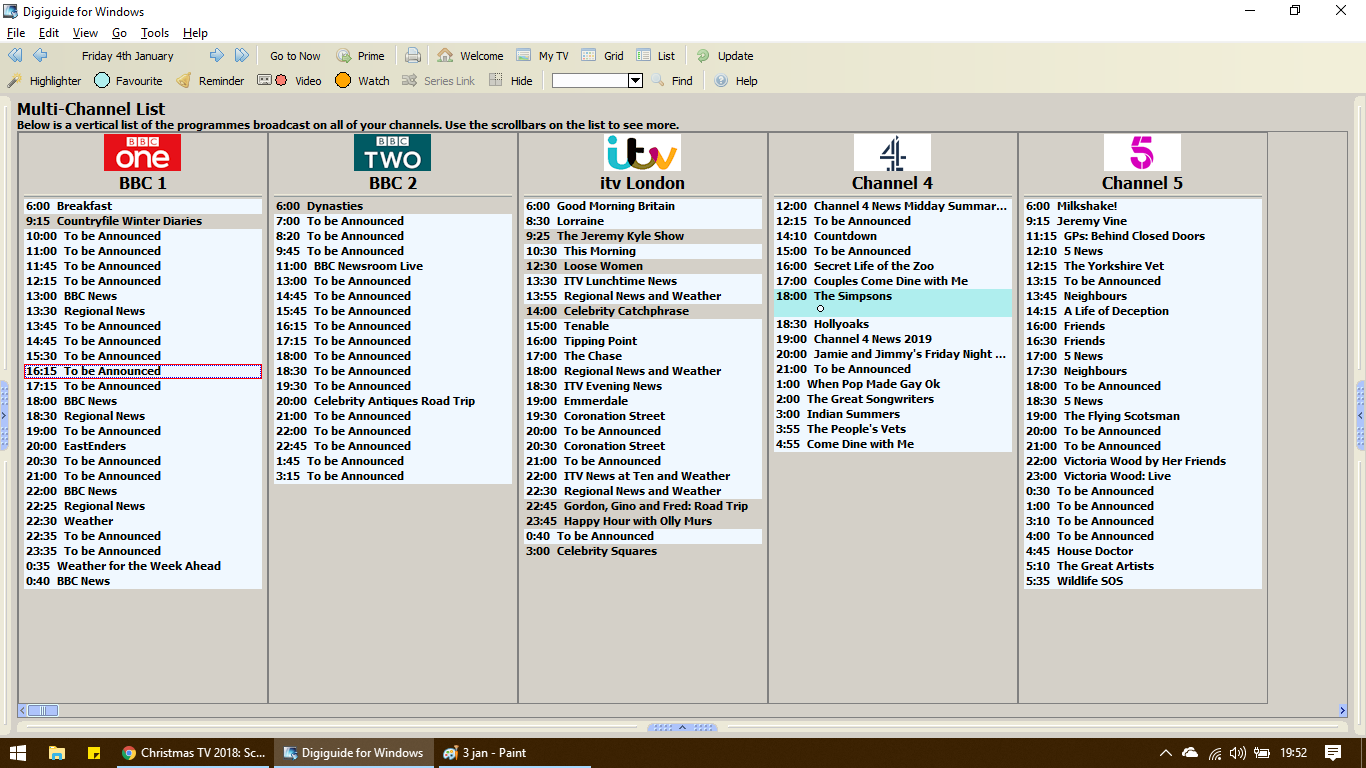This screenshot has width=1366, height=768.
Task: Open File Explorer from taskbar
Action: coord(56,752)
